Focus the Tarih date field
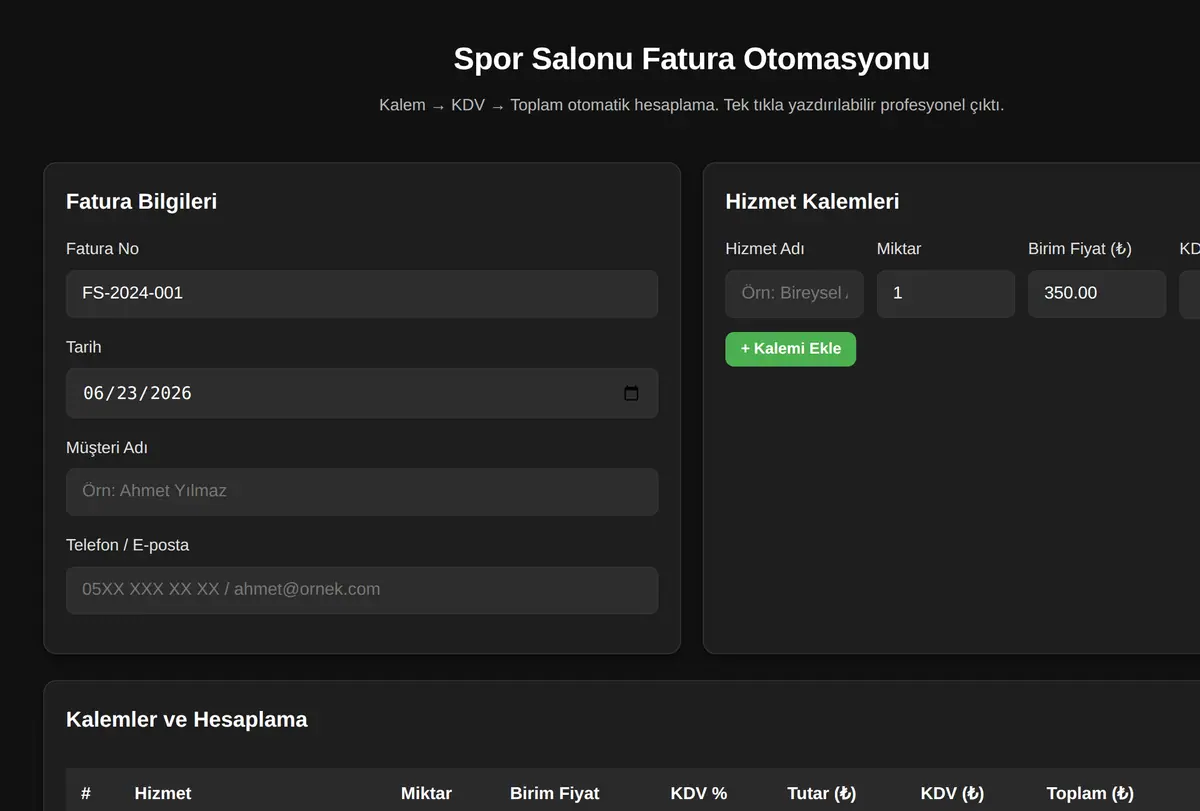Viewport: 1200px width, 811px height. click(362, 393)
